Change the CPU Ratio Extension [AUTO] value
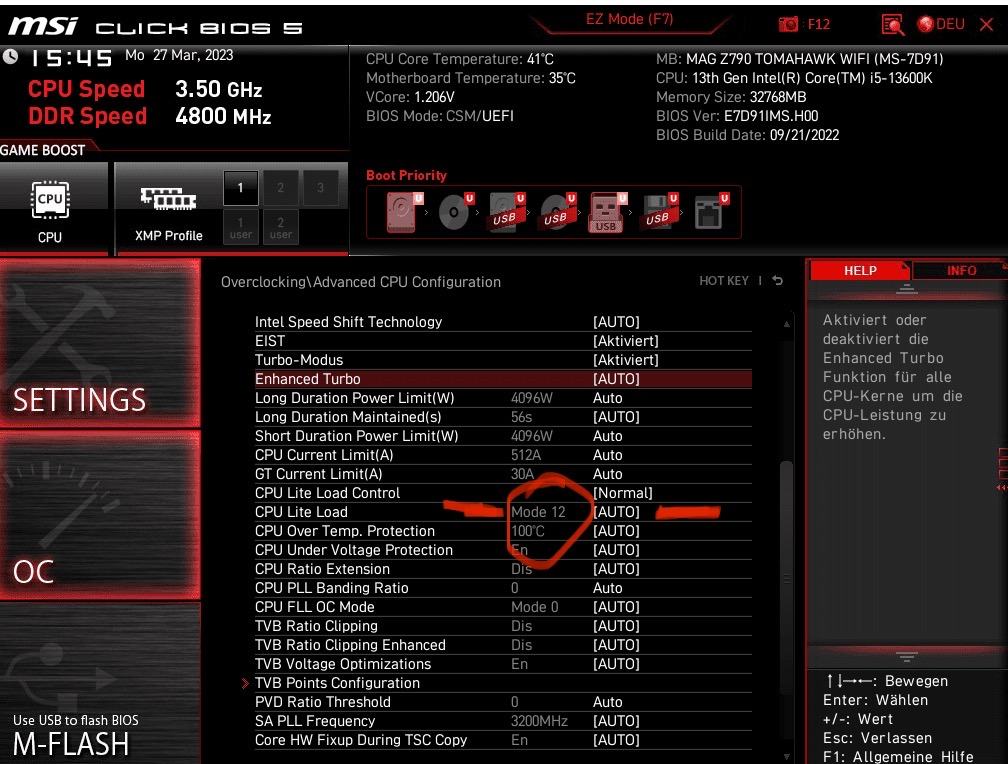Image resolution: width=1008 pixels, height=764 pixels. click(616, 568)
